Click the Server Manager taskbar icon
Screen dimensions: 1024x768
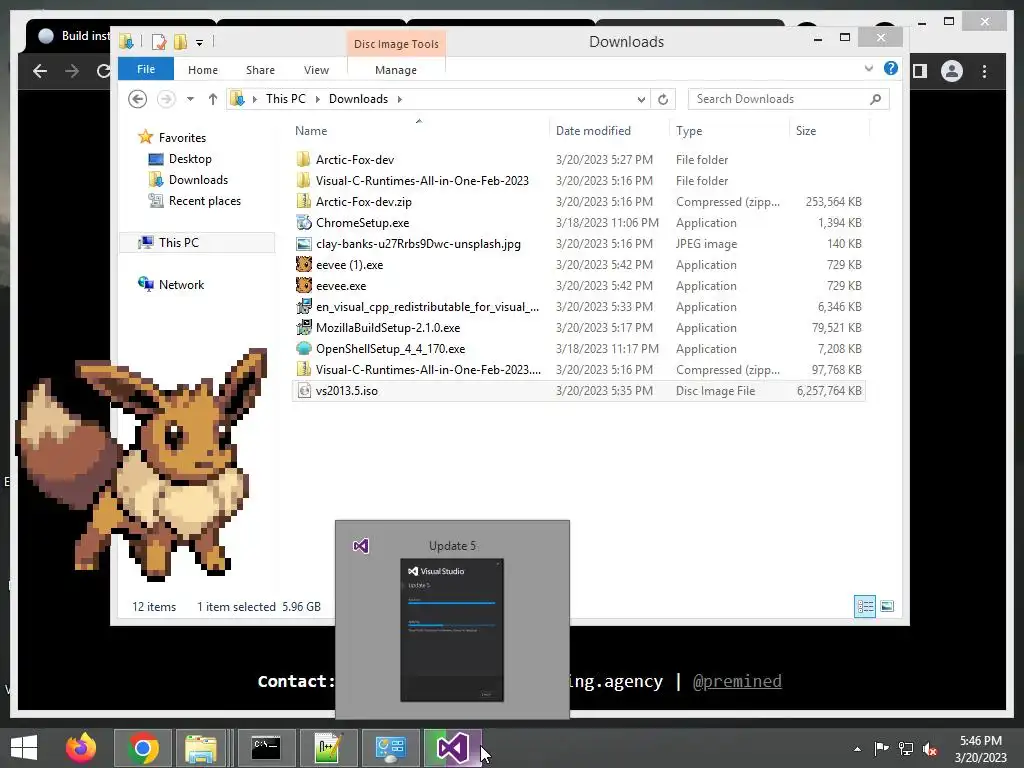[390, 748]
